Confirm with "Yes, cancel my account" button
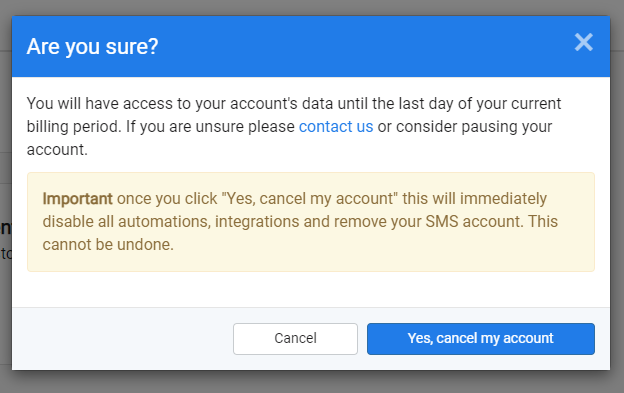Screen dimensions: 624x393 pyautogui.click(x=481, y=339)
